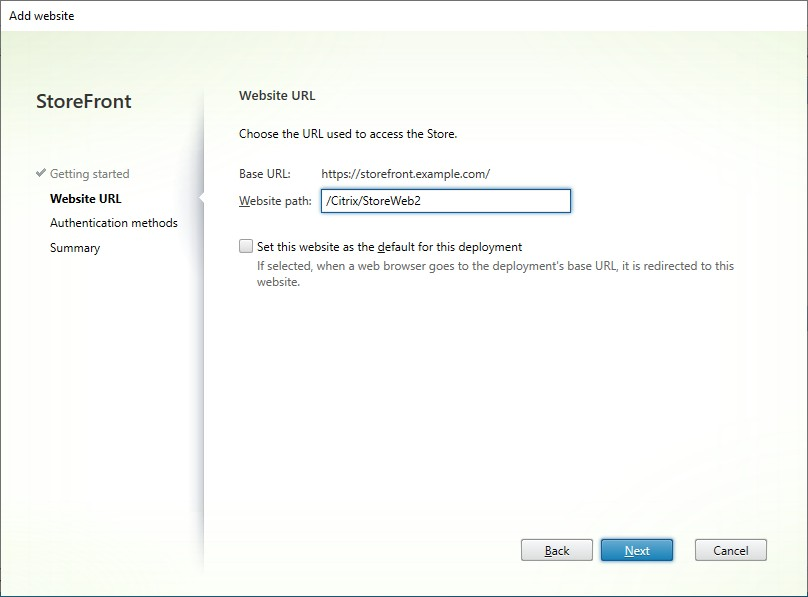Jump to the Summary step
Image resolution: width=808 pixels, height=597 pixels.
tap(74, 247)
